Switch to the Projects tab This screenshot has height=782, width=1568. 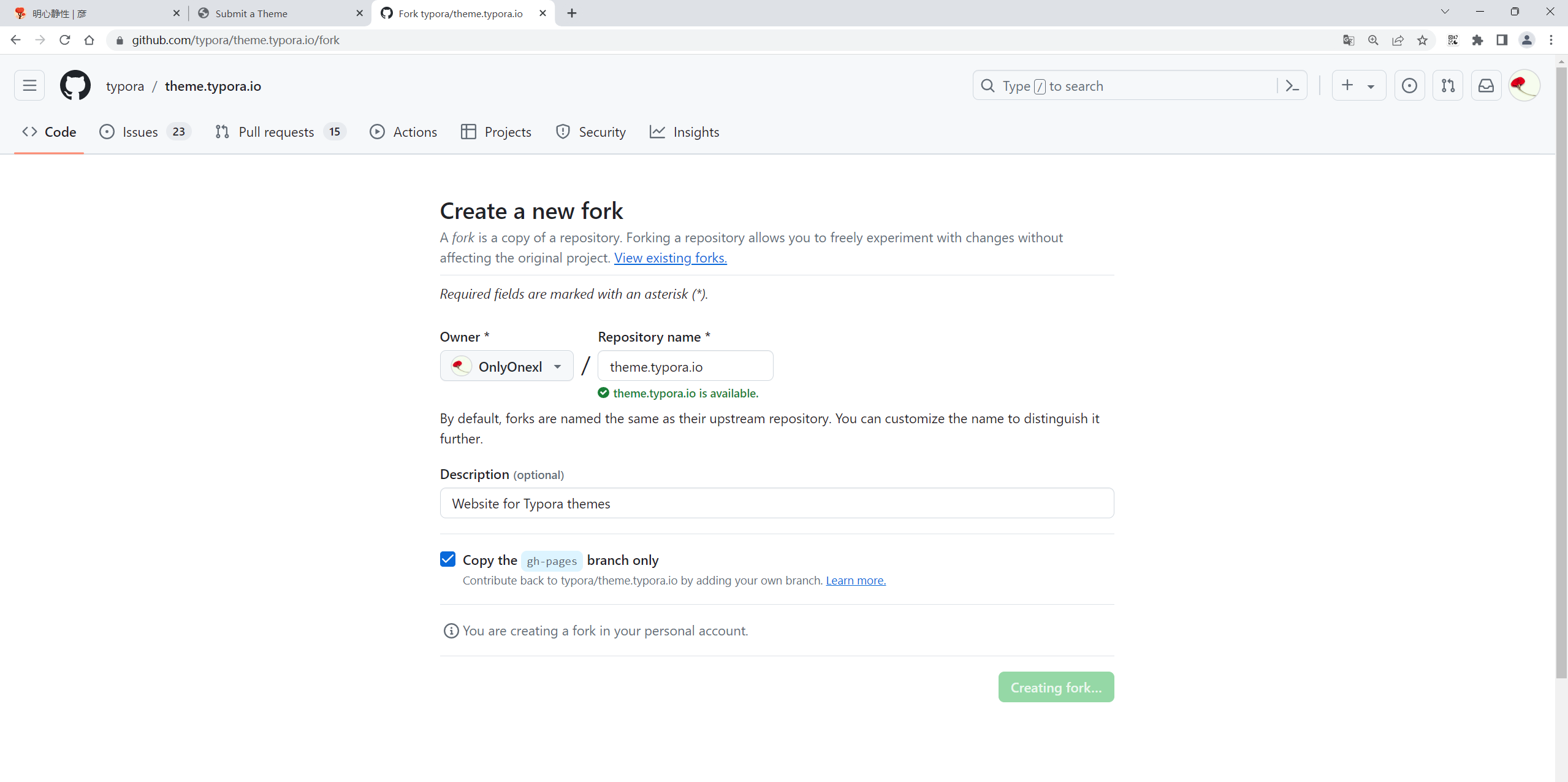tap(496, 132)
